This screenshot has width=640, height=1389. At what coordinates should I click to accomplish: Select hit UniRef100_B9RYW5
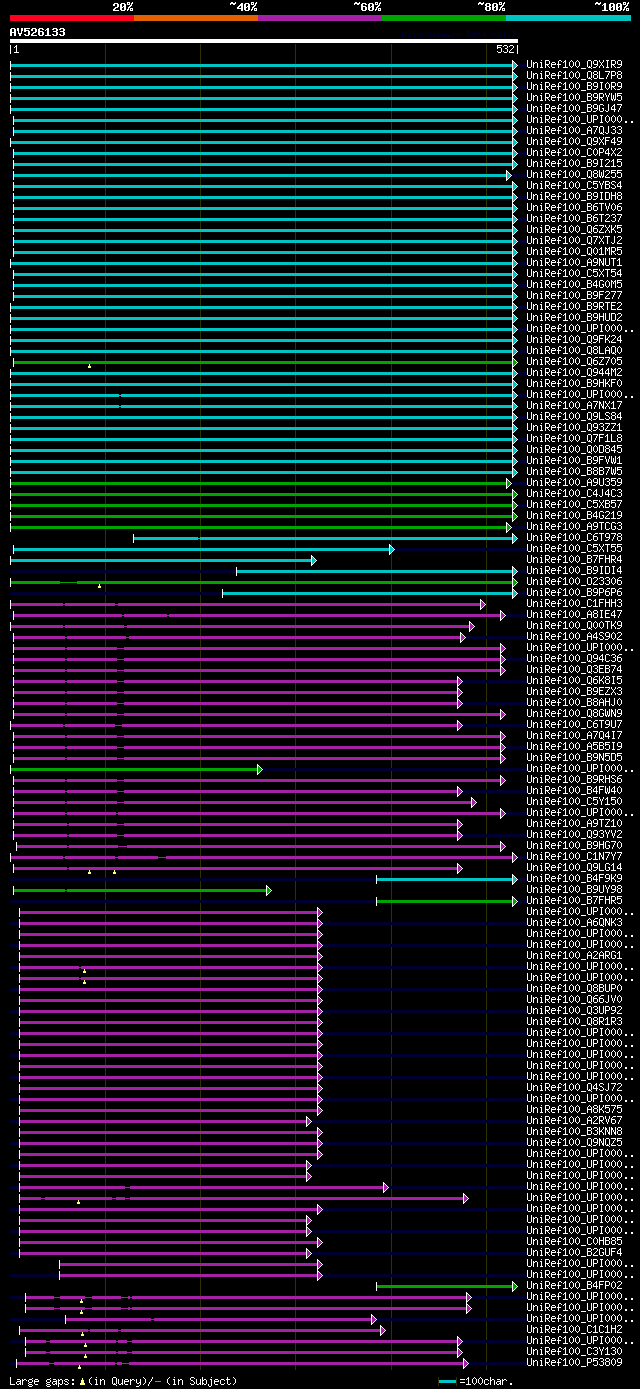[x=574, y=97]
